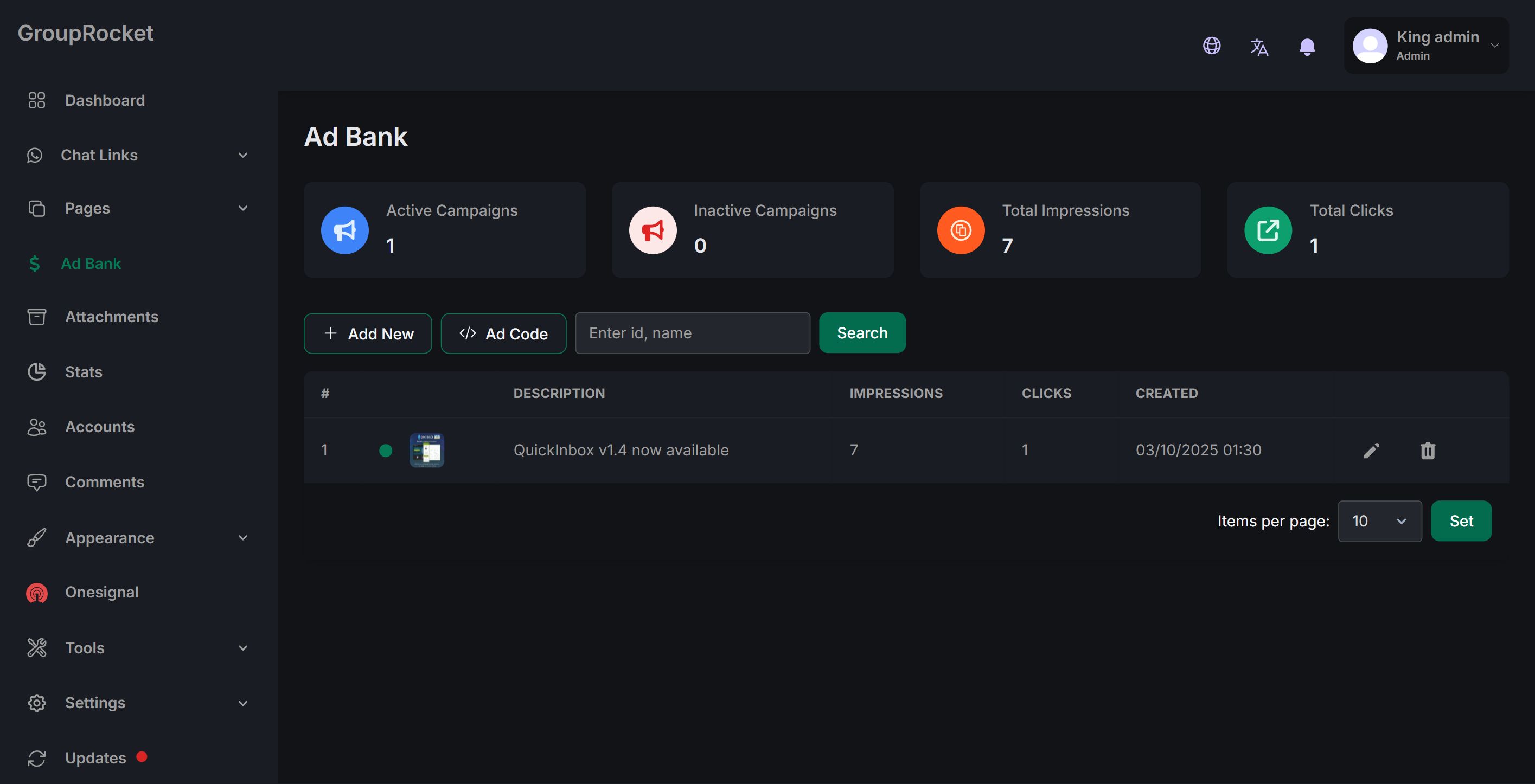Expand the Chat Links submenu

[242, 156]
